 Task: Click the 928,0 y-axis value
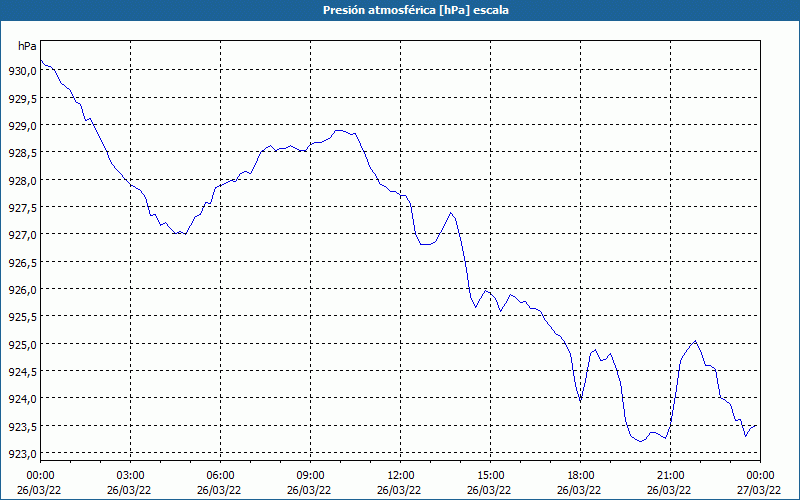click(x=22, y=181)
